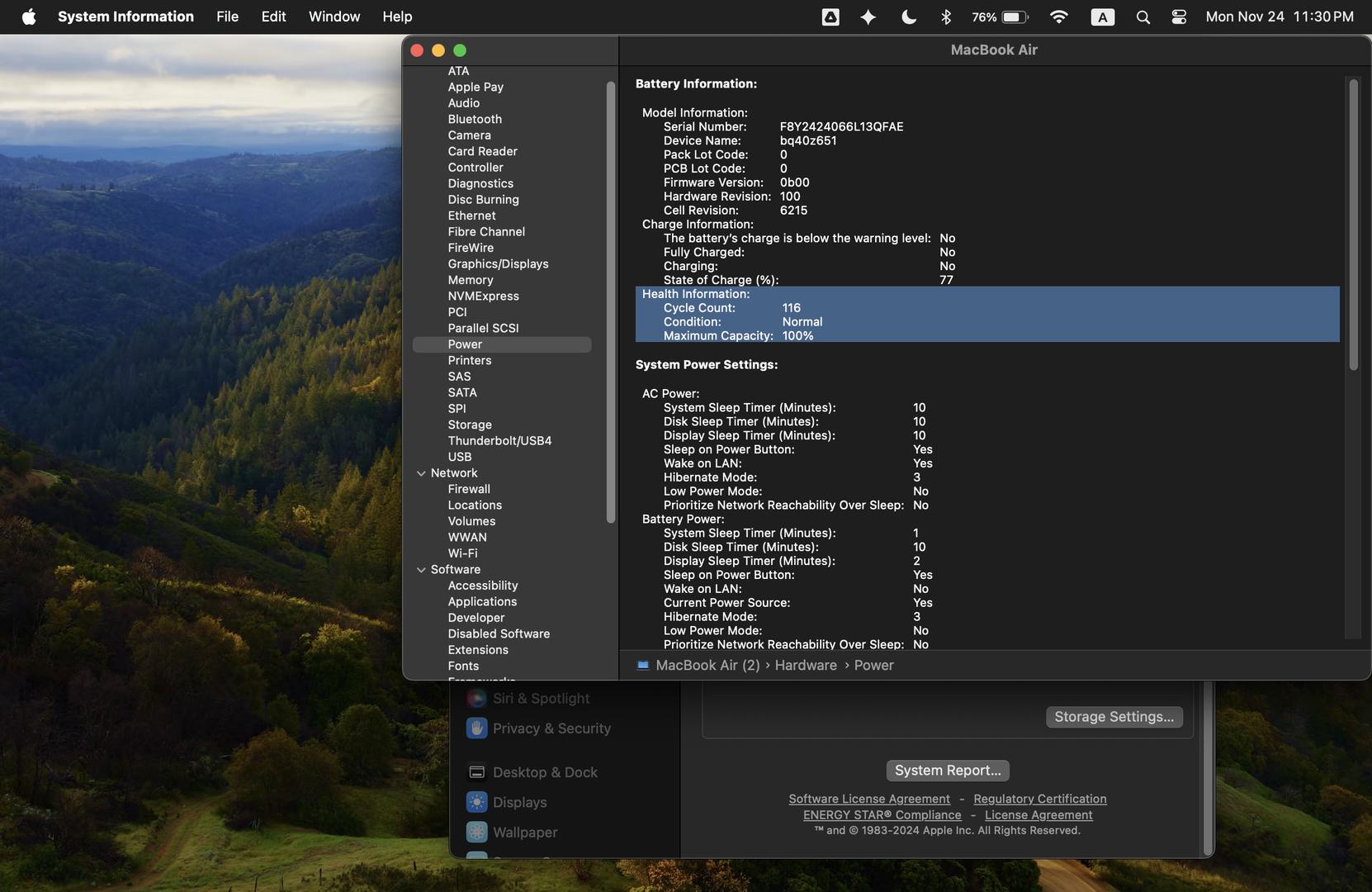Click the Focus moon icon
This screenshot has width=1372, height=892.
click(908, 17)
